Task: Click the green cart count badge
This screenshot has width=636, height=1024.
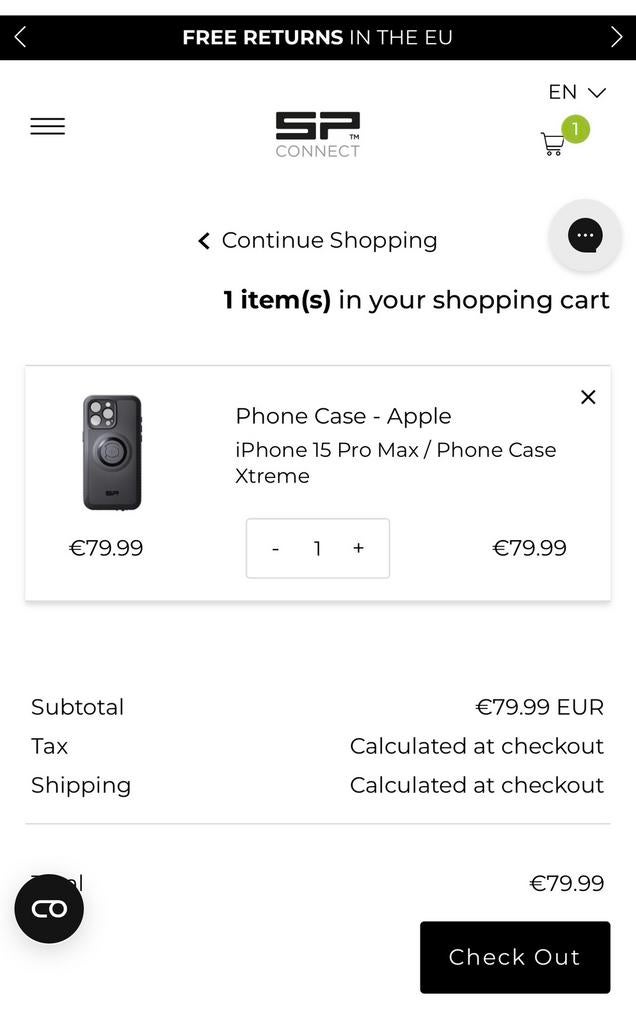Action: pyautogui.click(x=574, y=128)
